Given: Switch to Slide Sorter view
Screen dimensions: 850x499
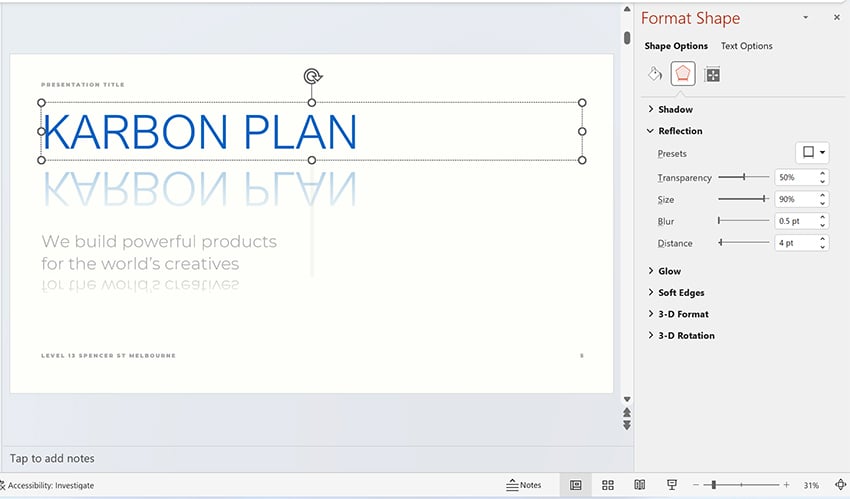Looking at the screenshot, I should click(x=607, y=485).
